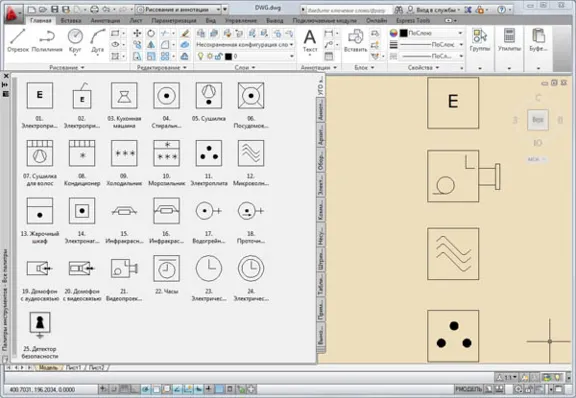Screen dimensions: 576x398
Task: Click the Верх face of ViewCube
Action: 537,120
